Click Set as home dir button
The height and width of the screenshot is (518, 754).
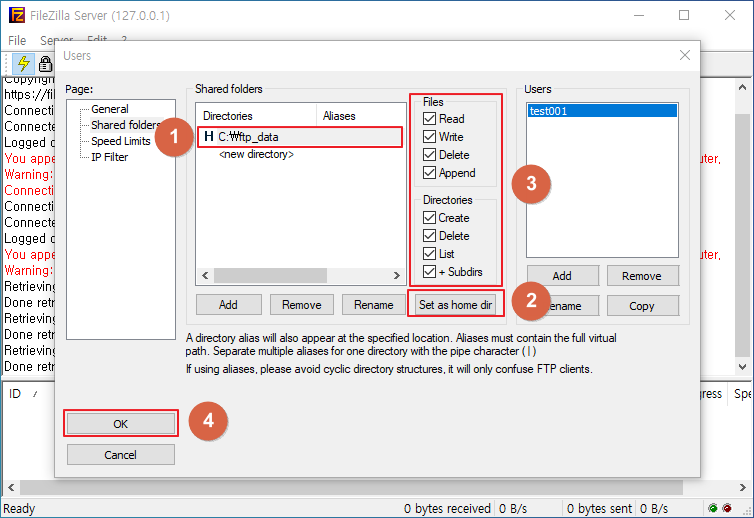(455, 305)
